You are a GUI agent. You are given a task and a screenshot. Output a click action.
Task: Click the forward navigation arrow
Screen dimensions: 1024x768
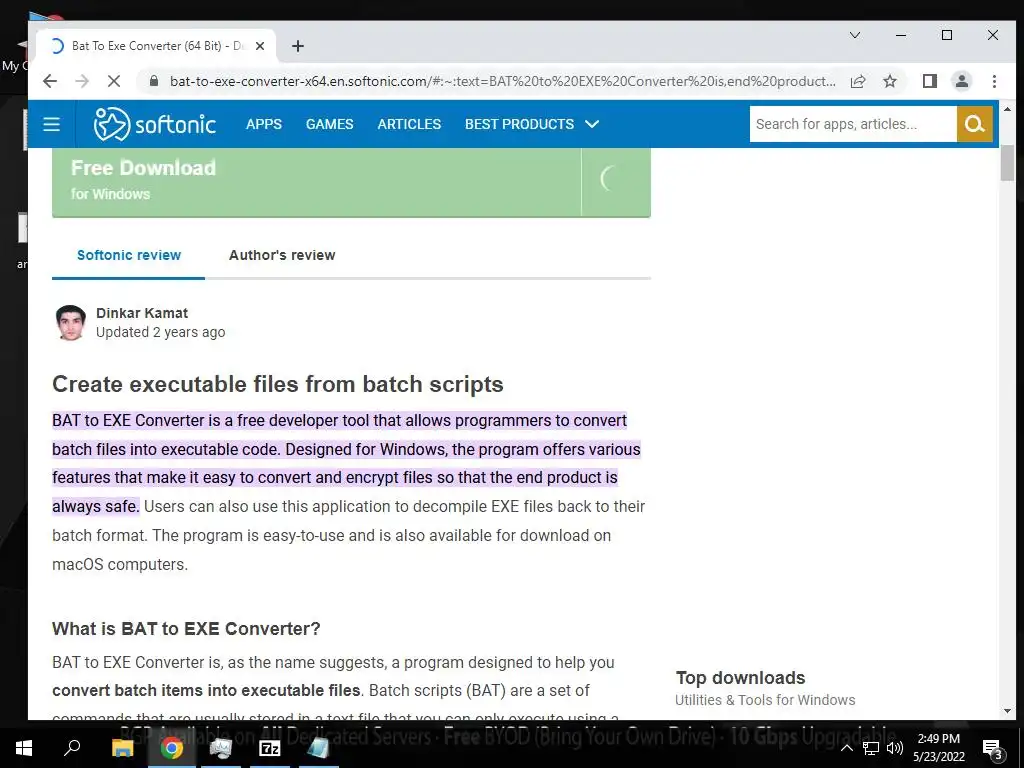(82, 81)
